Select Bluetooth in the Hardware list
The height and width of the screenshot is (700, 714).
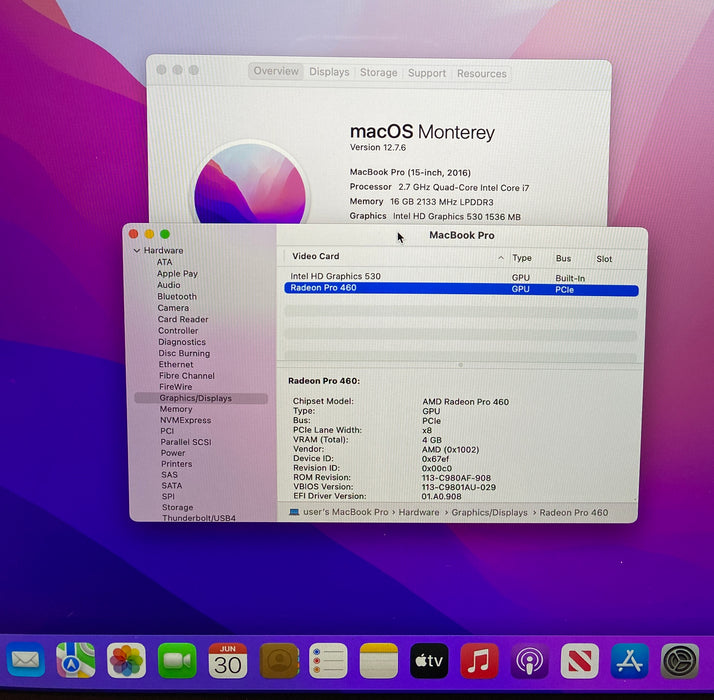point(177,296)
